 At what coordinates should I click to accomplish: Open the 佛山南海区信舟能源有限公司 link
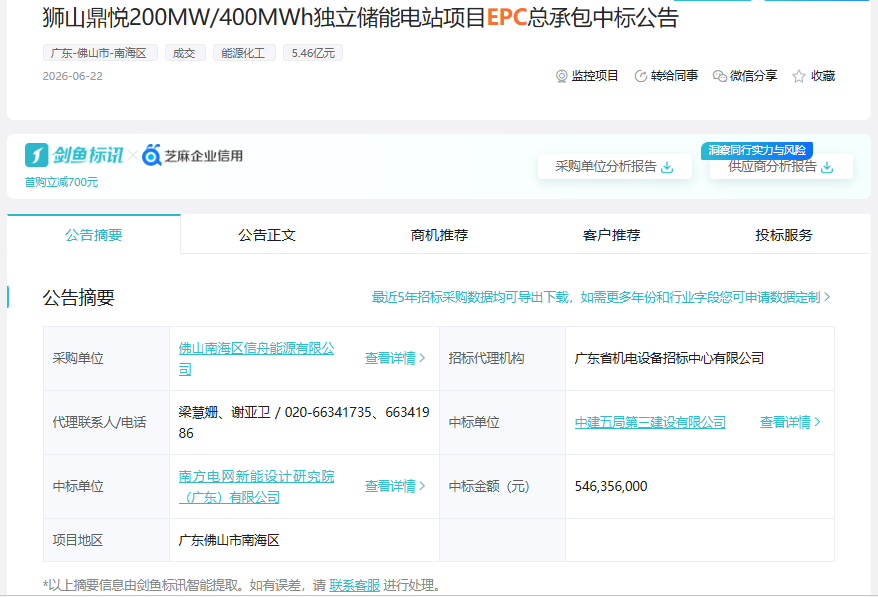coord(256,358)
